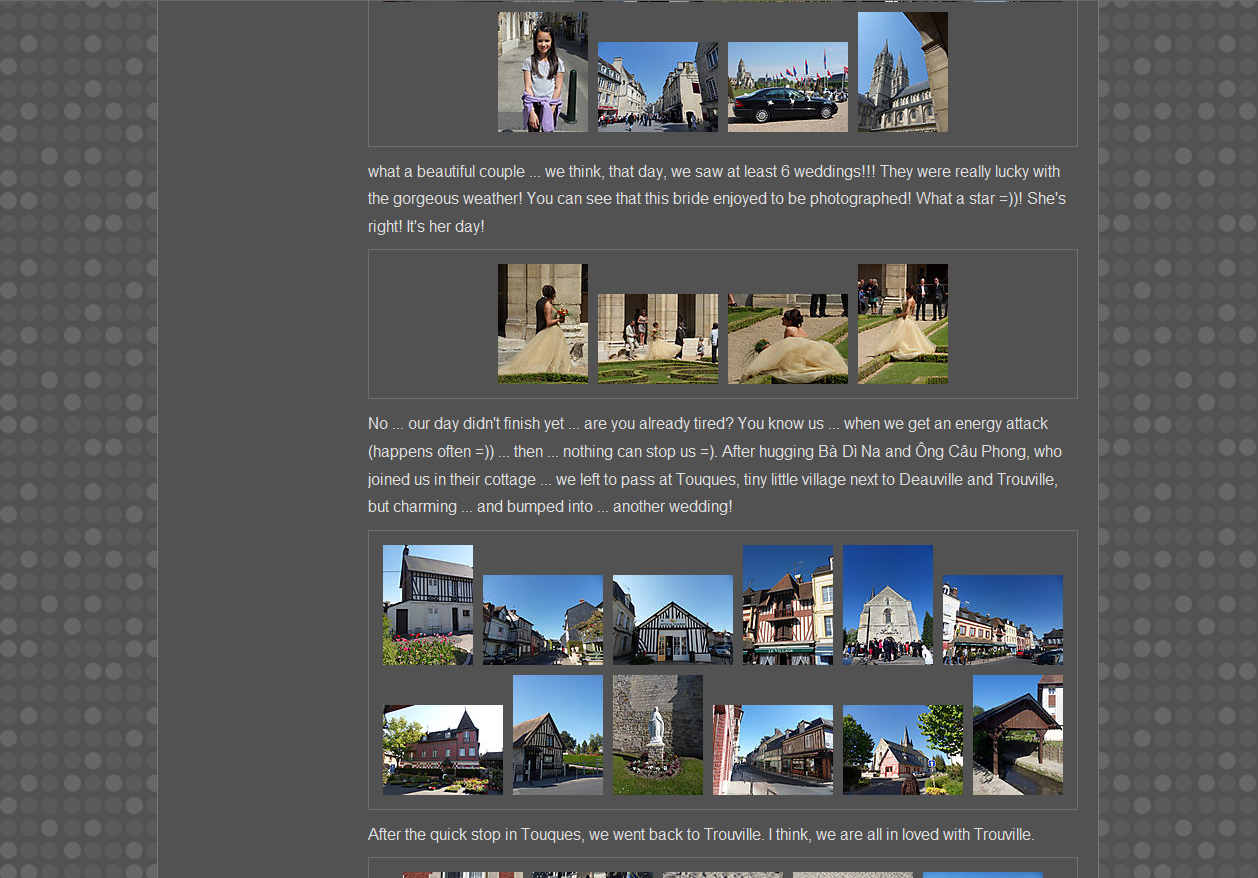
Task: Open the white statue against stone wall photo
Action: coord(657,735)
